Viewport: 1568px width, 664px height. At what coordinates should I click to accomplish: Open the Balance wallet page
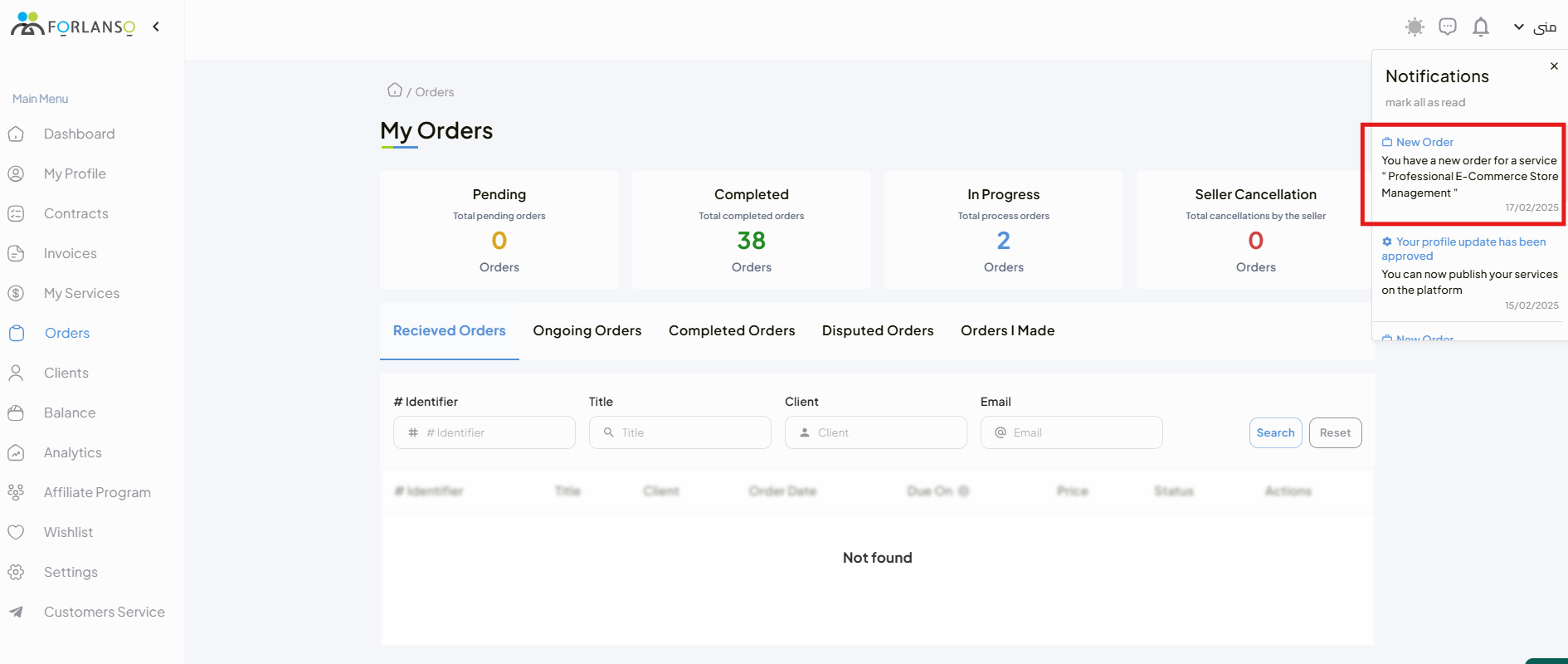coord(69,413)
